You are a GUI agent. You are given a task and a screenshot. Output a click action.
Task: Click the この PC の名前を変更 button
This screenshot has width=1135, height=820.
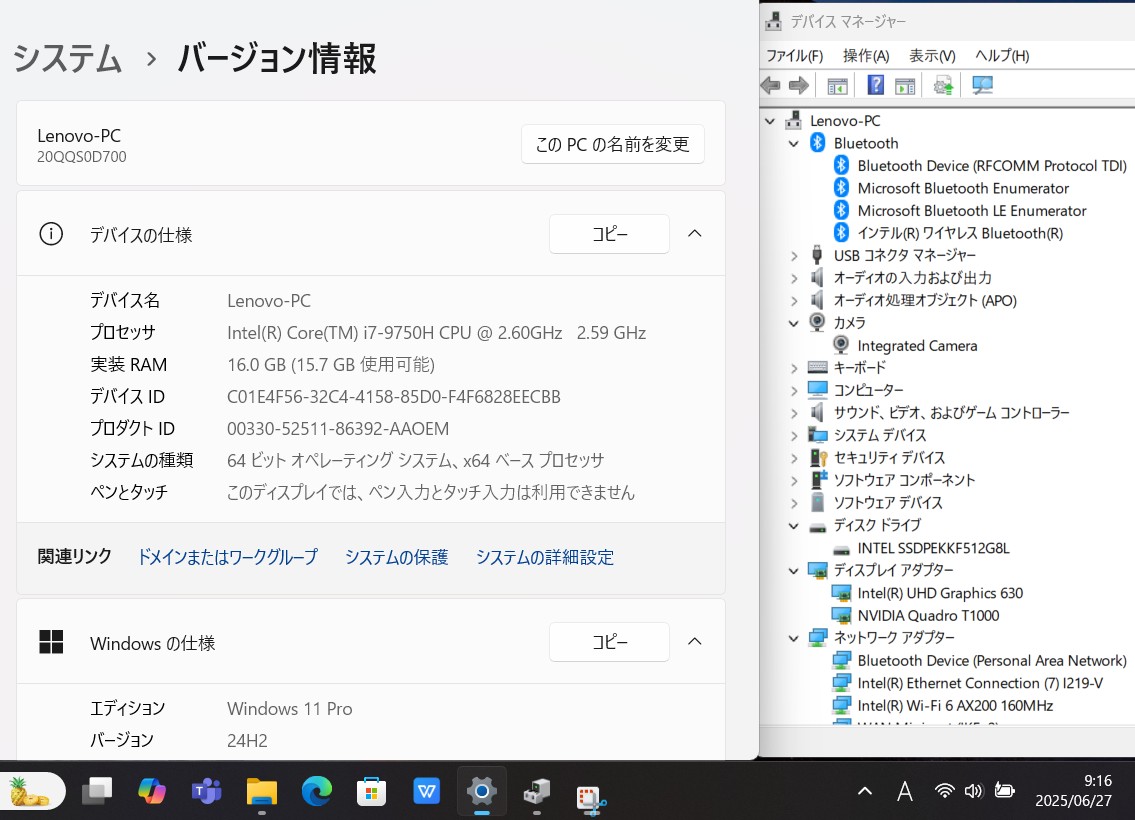(612, 144)
